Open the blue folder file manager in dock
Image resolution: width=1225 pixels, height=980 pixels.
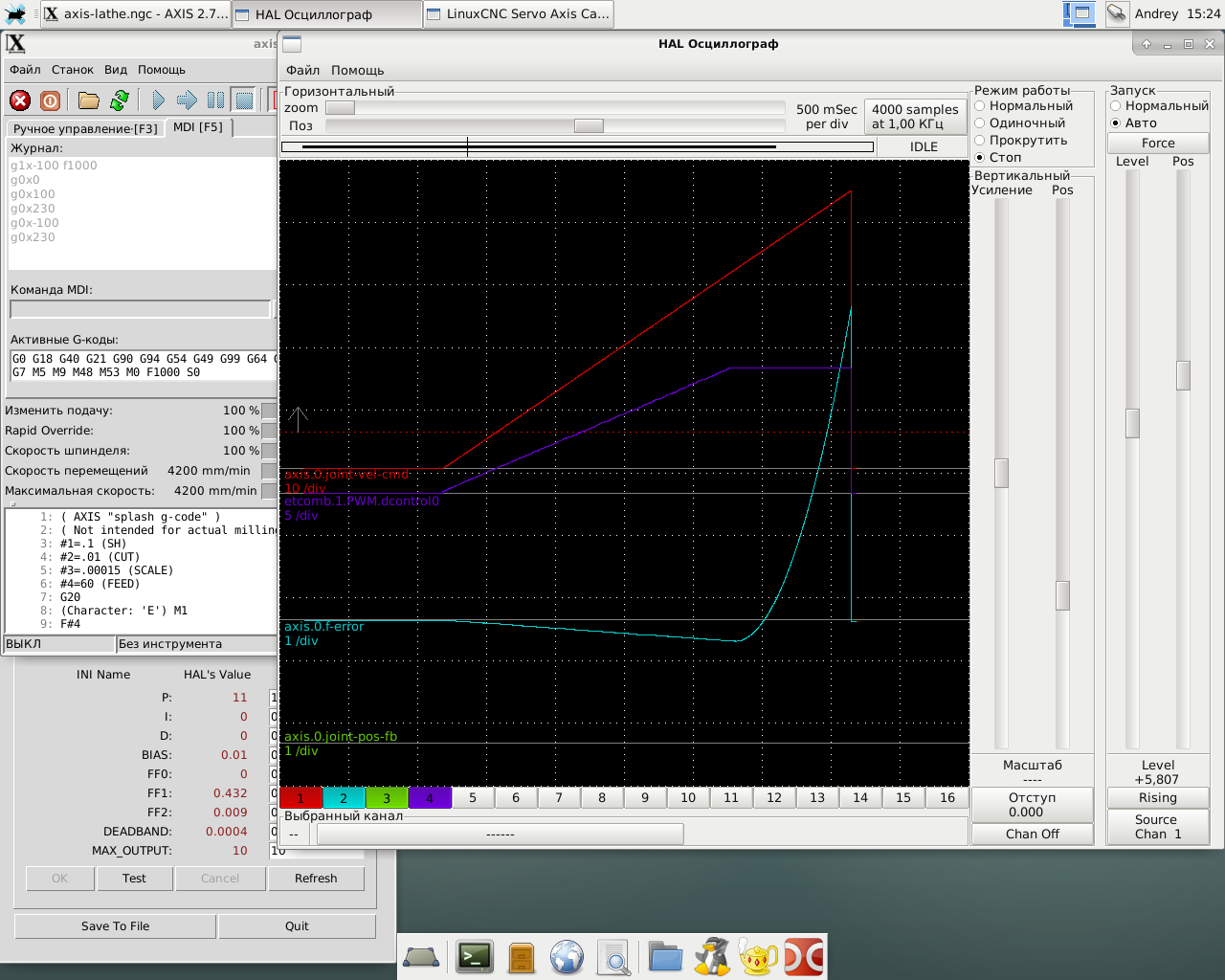(x=665, y=956)
